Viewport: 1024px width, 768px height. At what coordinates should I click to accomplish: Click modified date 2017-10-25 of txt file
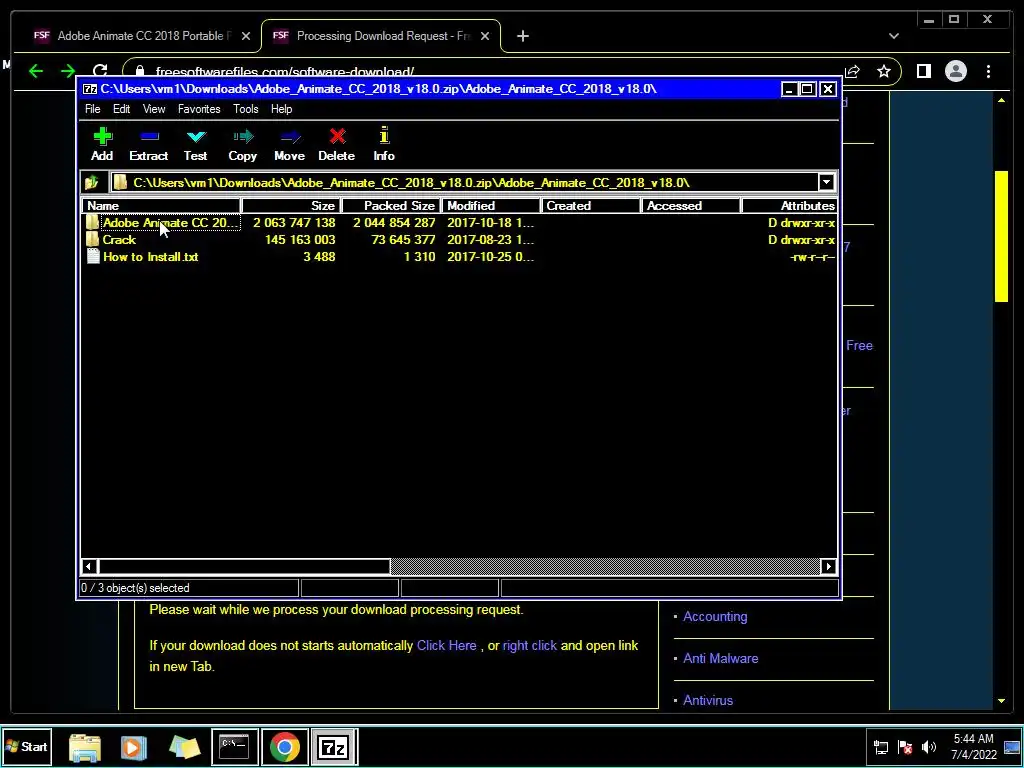(490, 257)
